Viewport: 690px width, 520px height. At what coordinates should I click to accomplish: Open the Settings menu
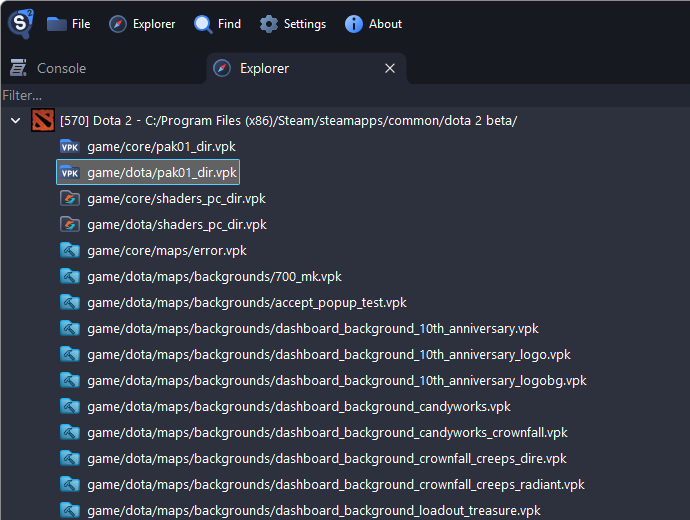(x=293, y=24)
